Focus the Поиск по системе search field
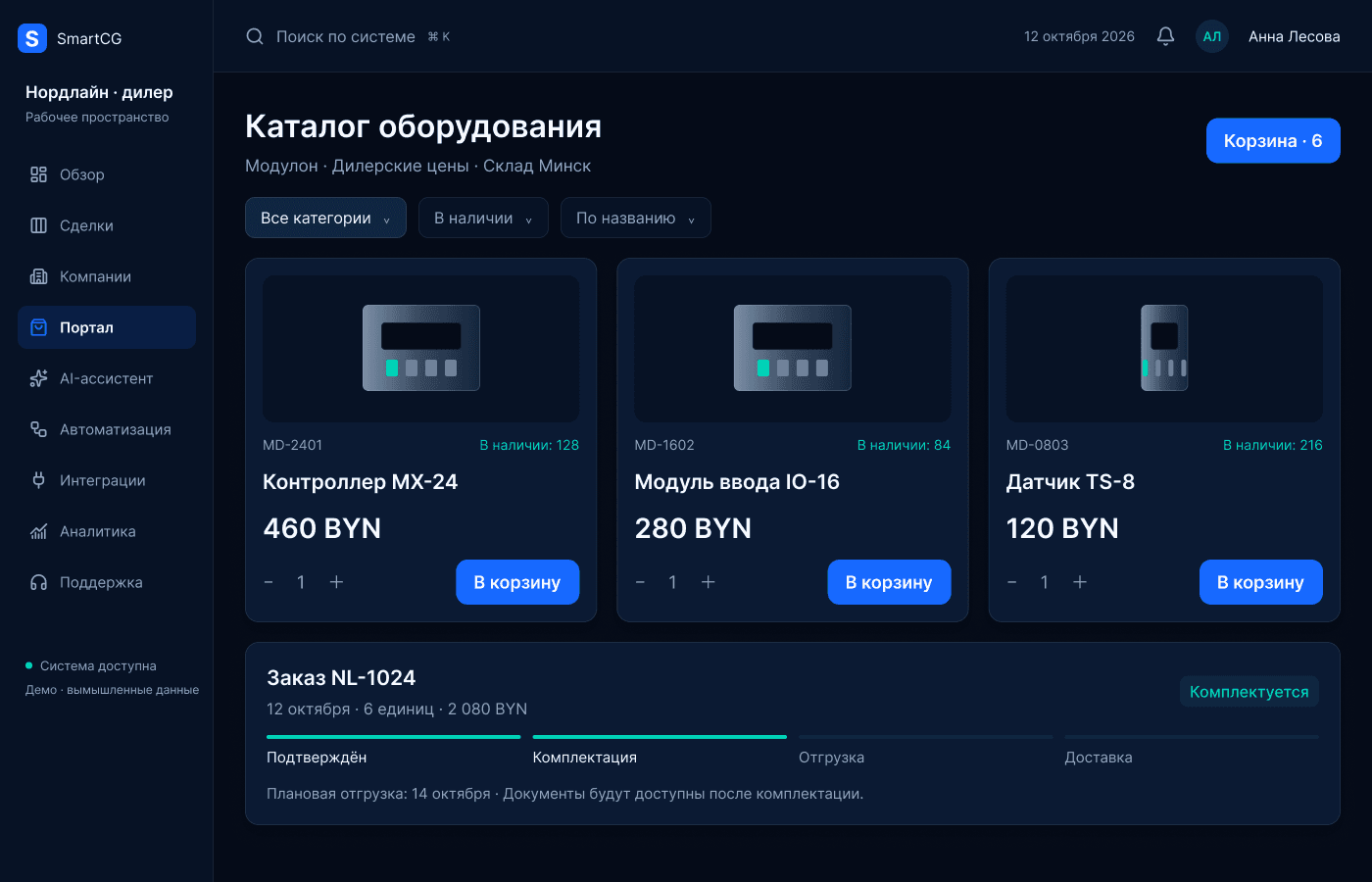 pyautogui.click(x=348, y=36)
